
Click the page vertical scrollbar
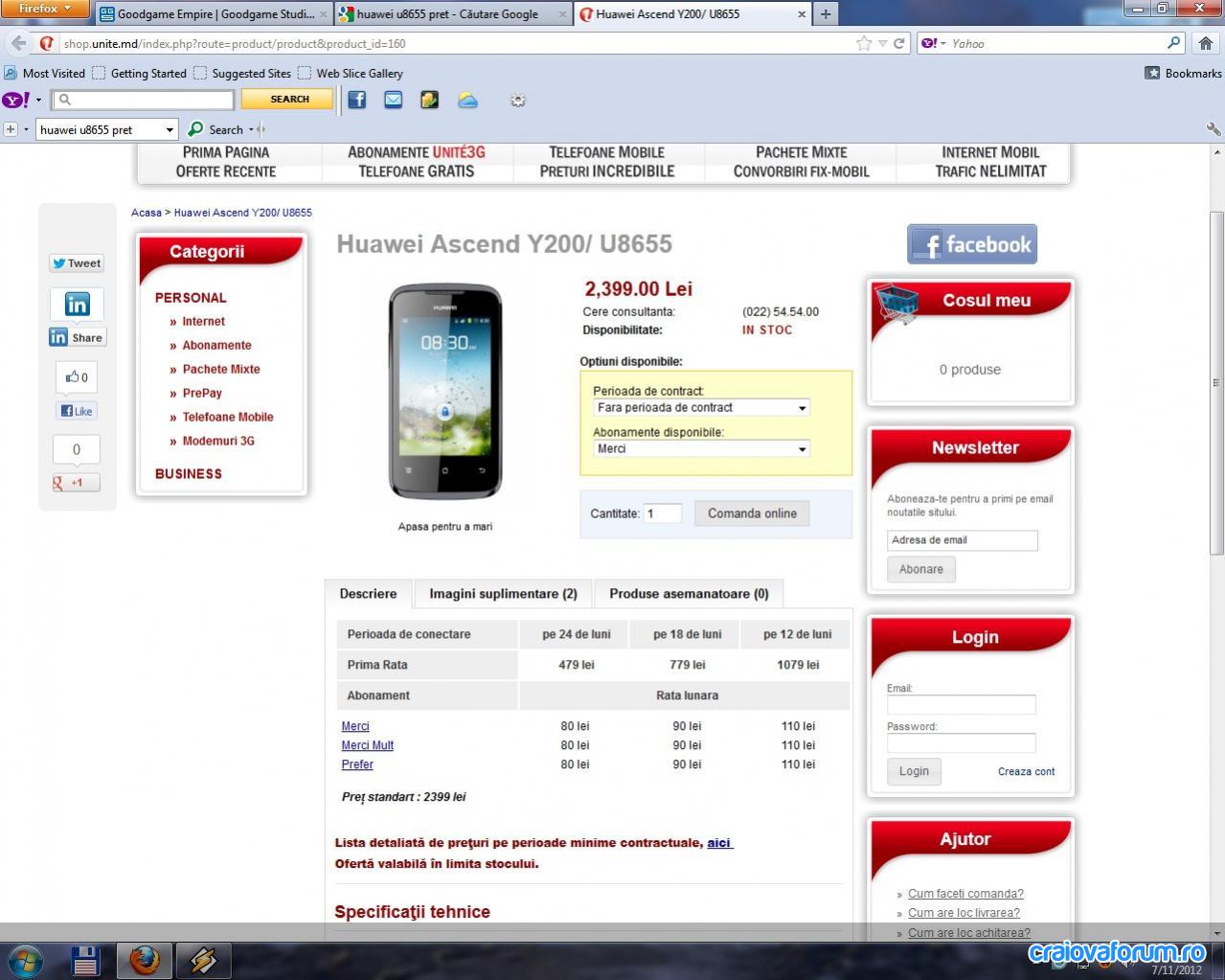click(x=1217, y=383)
